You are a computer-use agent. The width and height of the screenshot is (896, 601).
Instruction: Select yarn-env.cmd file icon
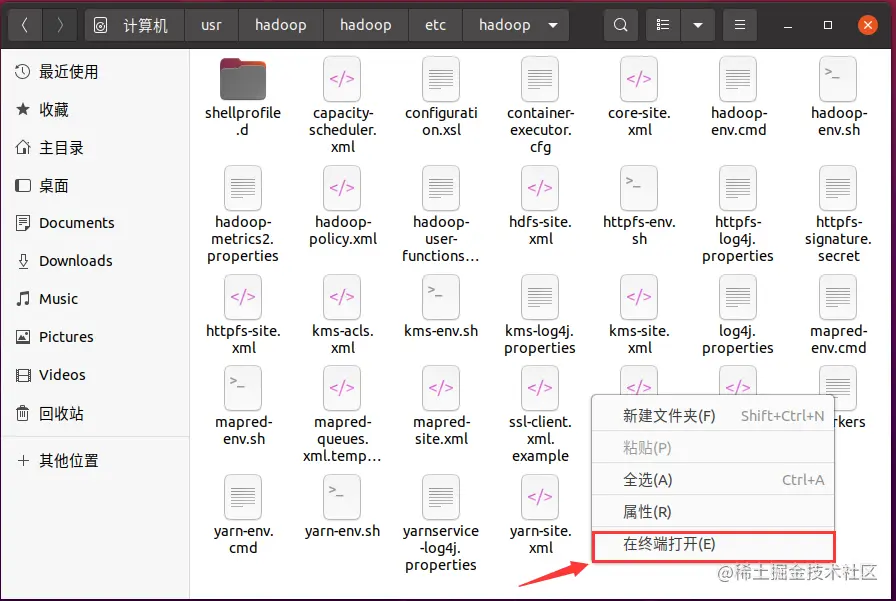[x=243, y=497]
